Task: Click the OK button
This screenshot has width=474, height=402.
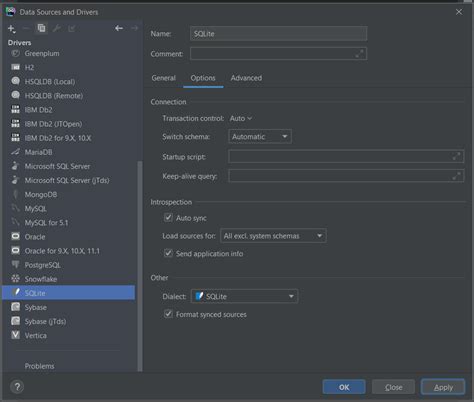Action: click(344, 387)
